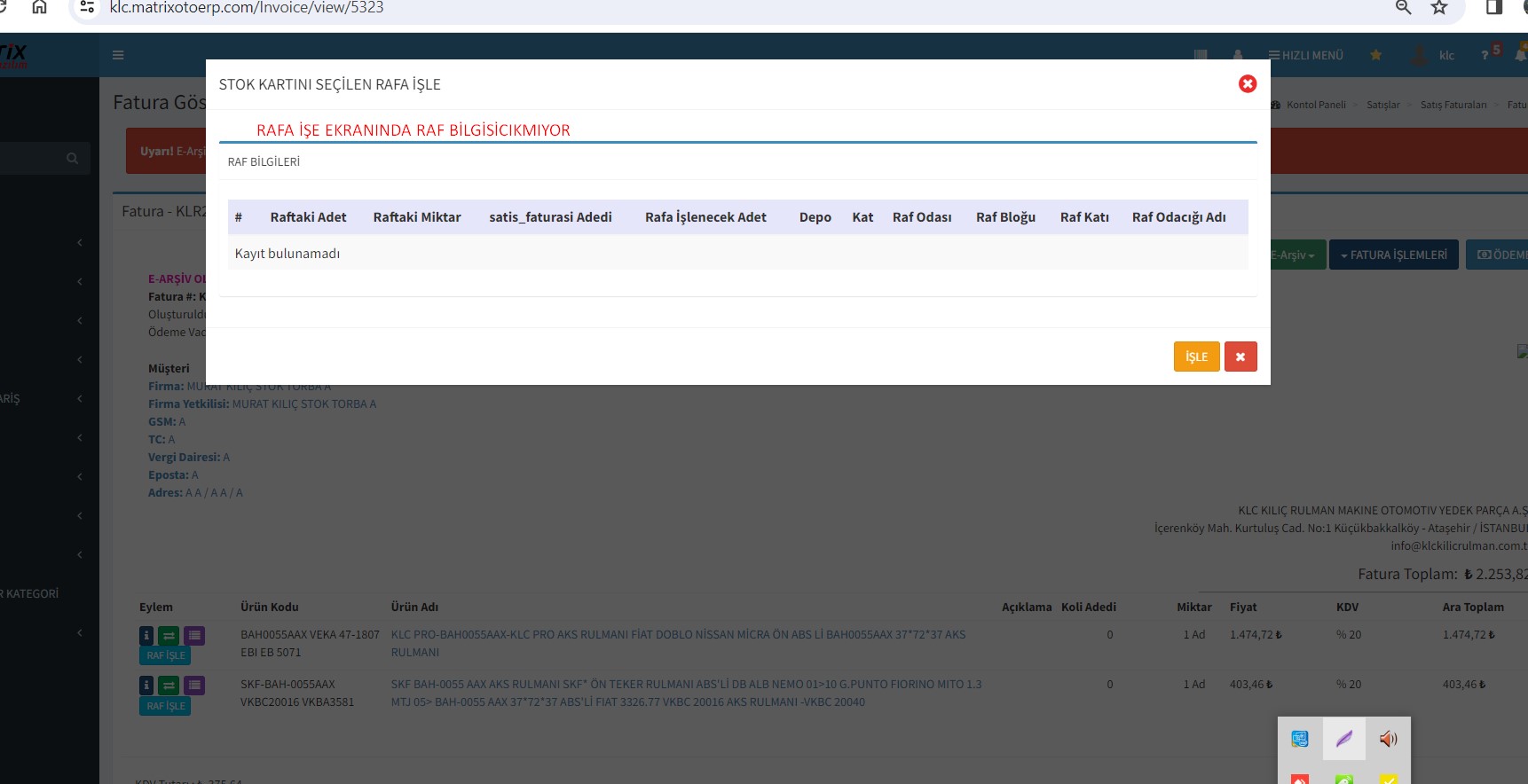Click the sidebar search magnifier icon

72,158
